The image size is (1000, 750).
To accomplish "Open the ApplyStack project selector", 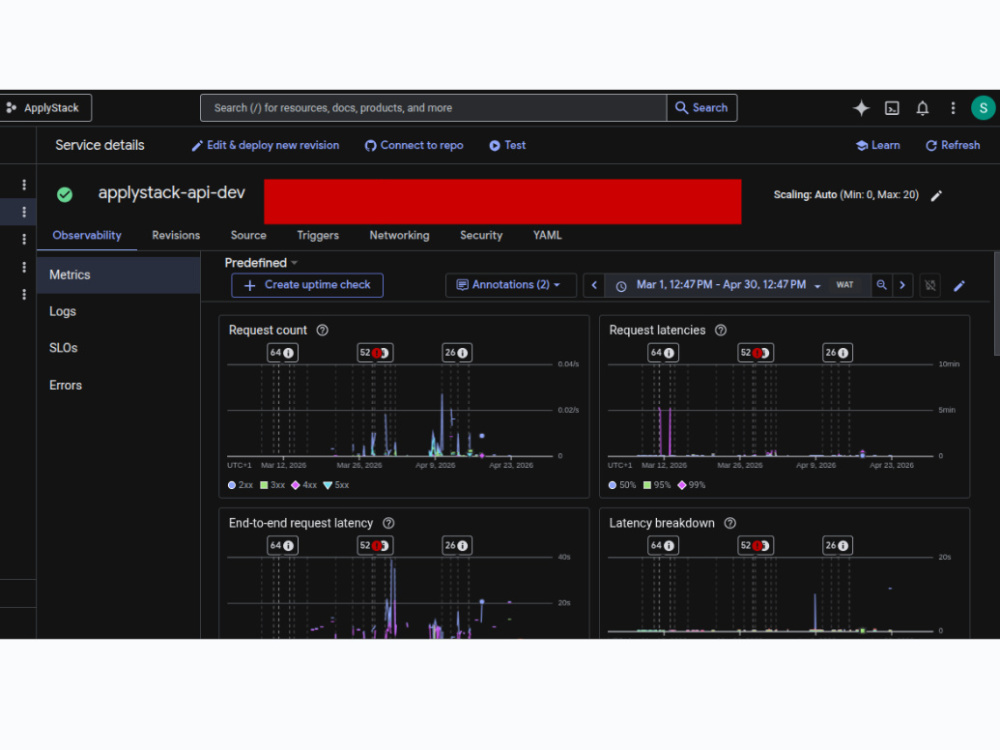I will coord(45,108).
